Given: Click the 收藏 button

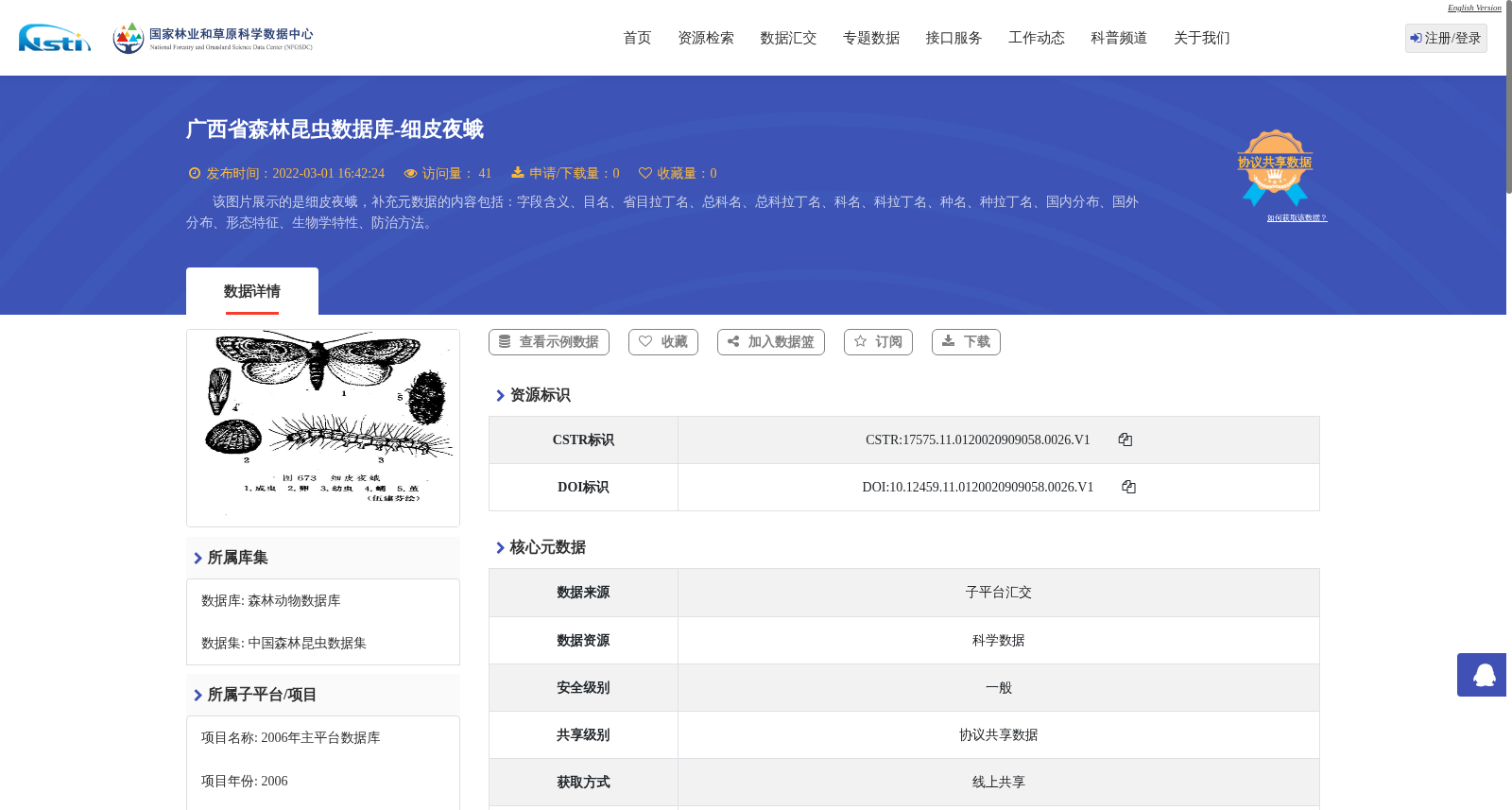Looking at the screenshot, I should coord(663,342).
